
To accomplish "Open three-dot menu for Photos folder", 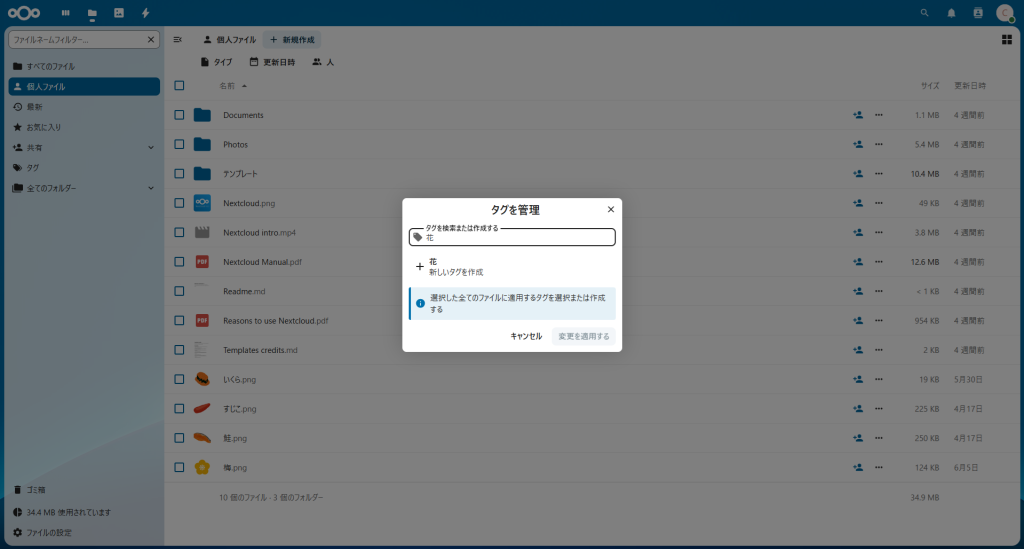I will (x=879, y=144).
